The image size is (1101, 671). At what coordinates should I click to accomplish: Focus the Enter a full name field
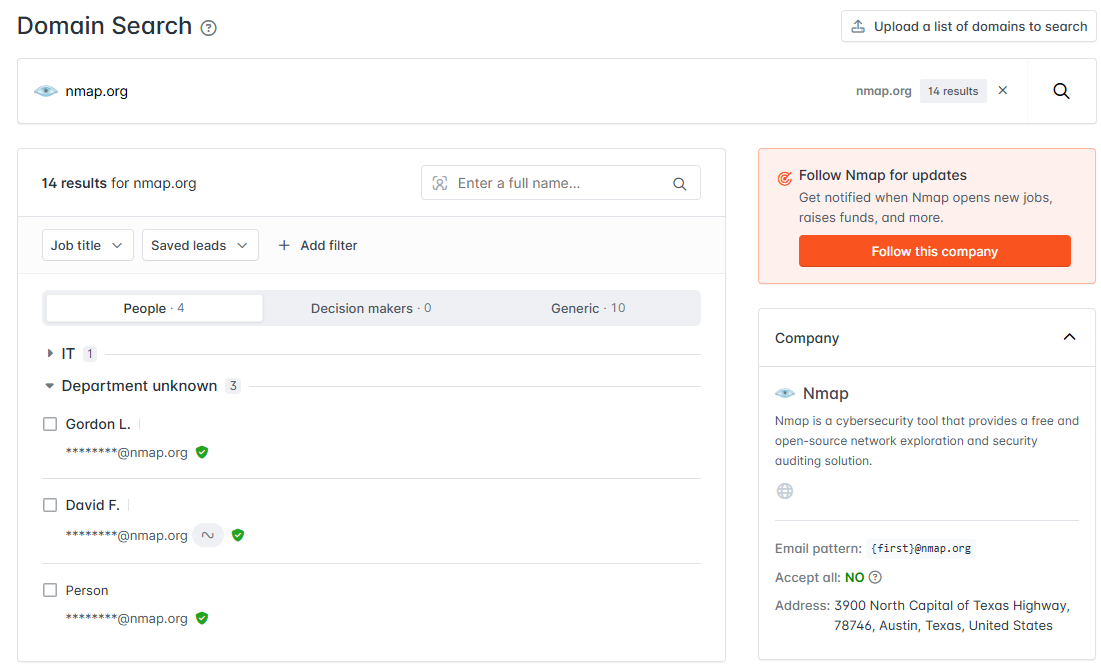tap(560, 183)
